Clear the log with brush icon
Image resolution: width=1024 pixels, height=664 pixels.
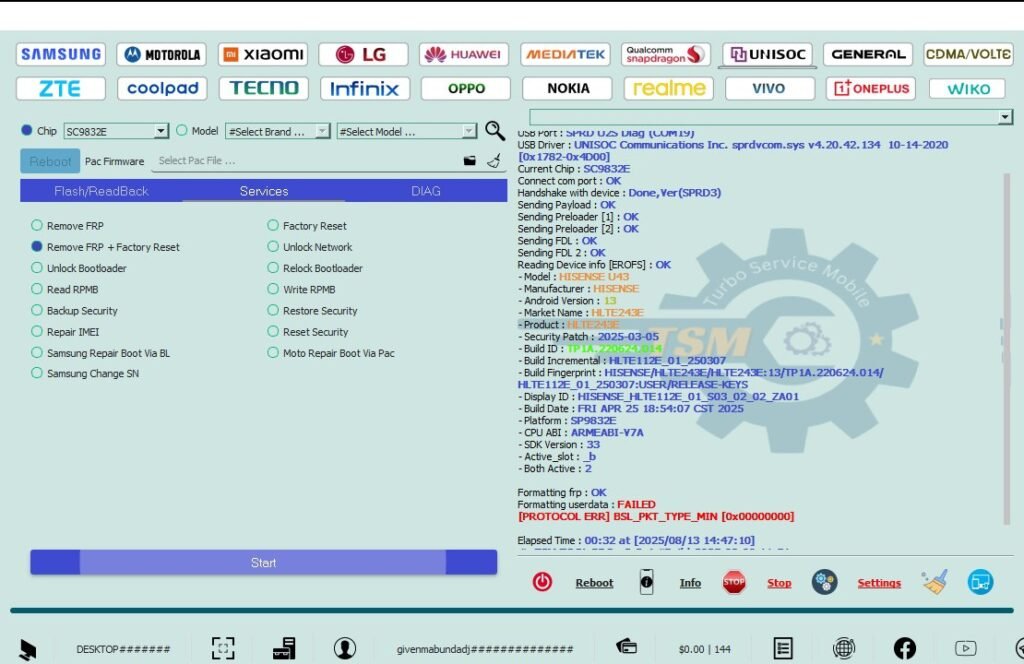tap(935, 582)
